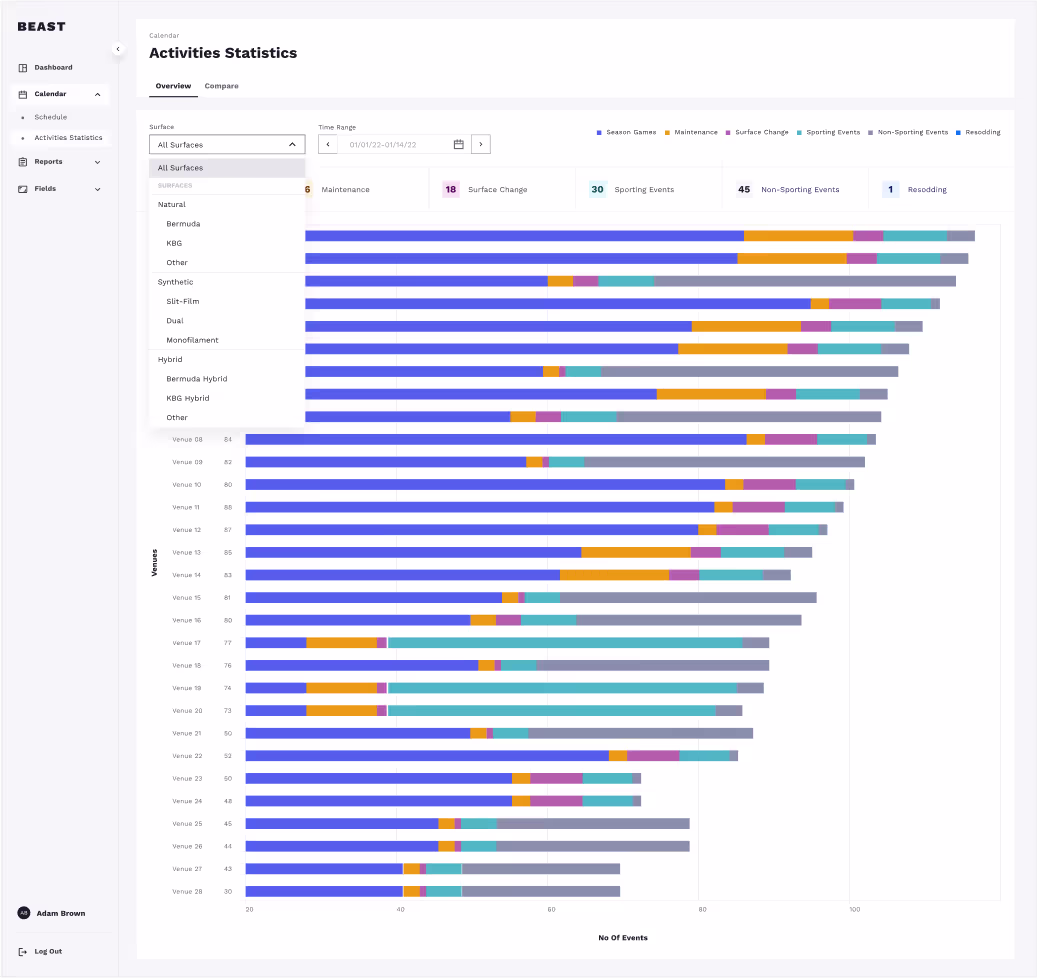The height and width of the screenshot is (978, 1037).
Task: Toggle Non-Sporting Events legend item
Action: (x=908, y=132)
